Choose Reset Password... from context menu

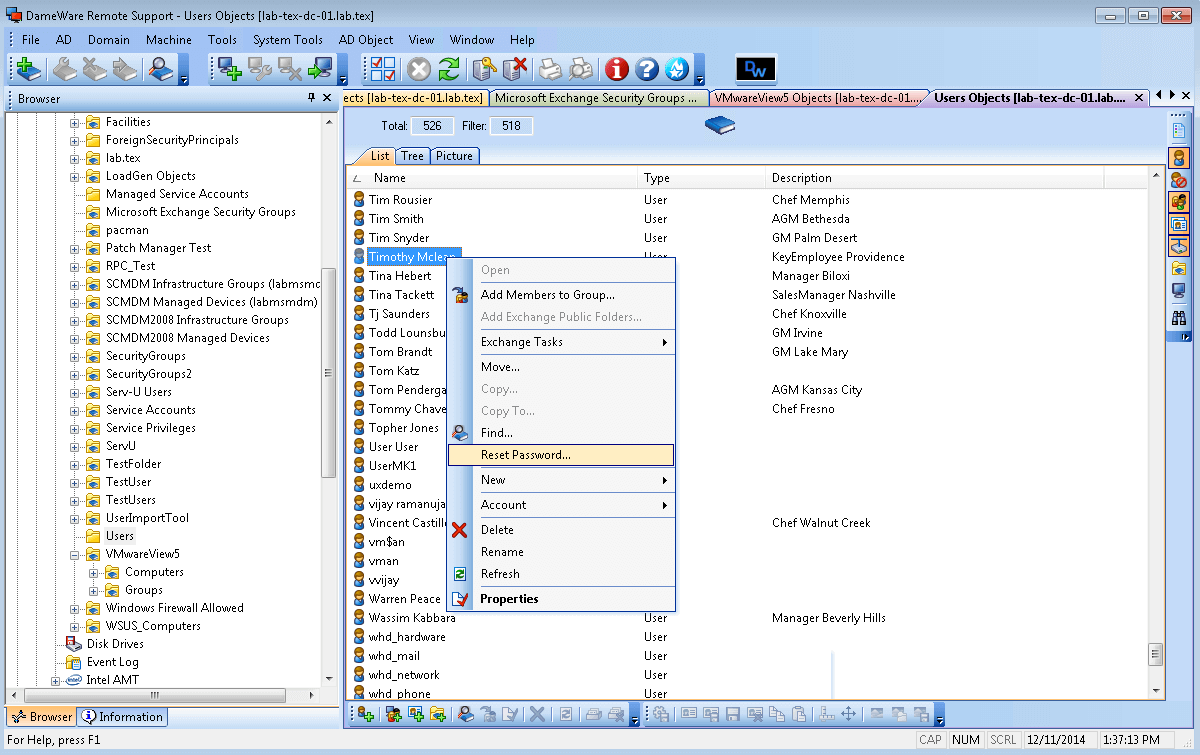coord(561,455)
